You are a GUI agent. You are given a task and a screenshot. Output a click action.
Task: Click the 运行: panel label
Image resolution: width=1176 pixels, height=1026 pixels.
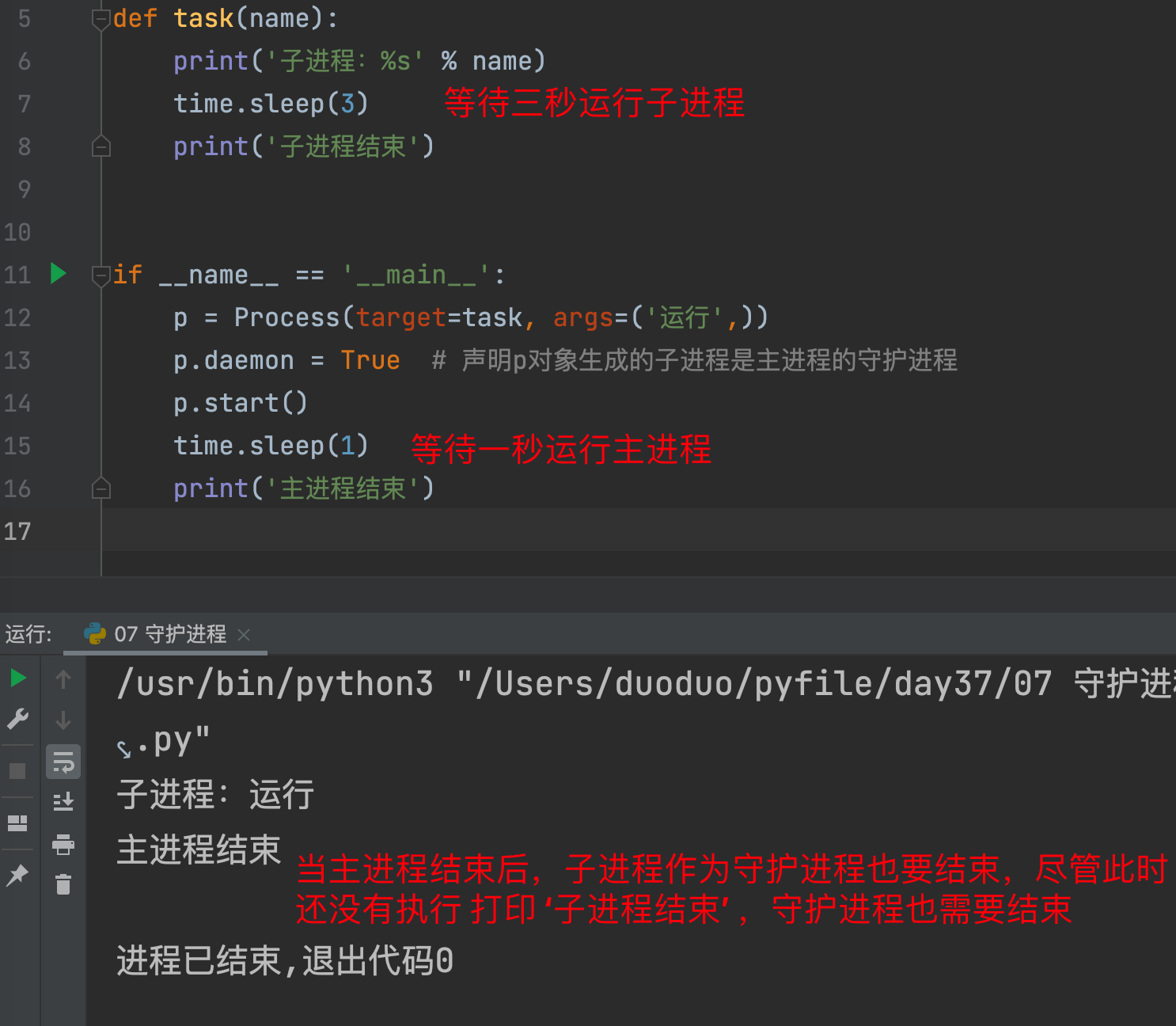pos(28,634)
